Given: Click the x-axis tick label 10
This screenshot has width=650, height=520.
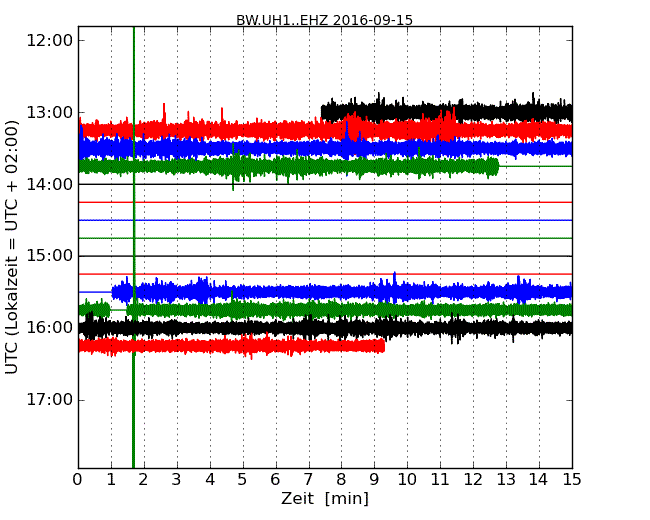Looking at the screenshot, I should pos(407,479).
